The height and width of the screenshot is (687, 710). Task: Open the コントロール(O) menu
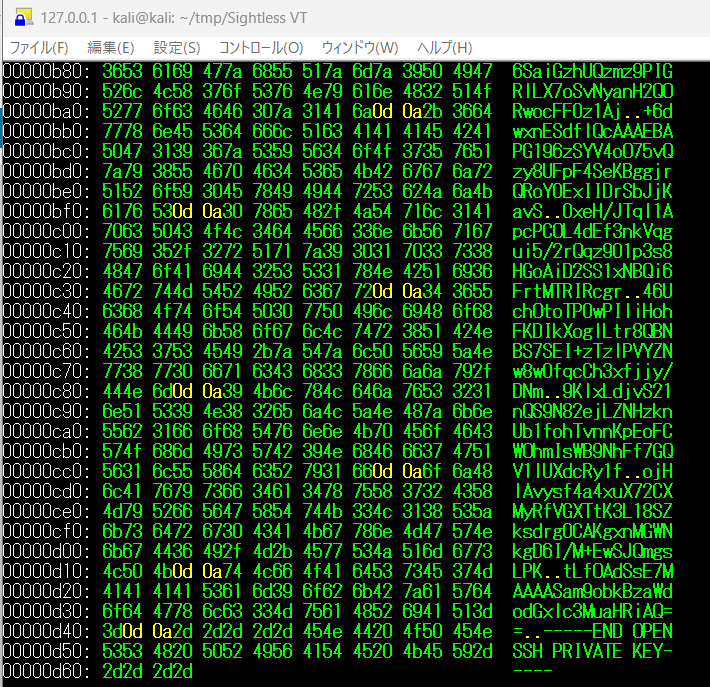pyautogui.click(x=261, y=48)
